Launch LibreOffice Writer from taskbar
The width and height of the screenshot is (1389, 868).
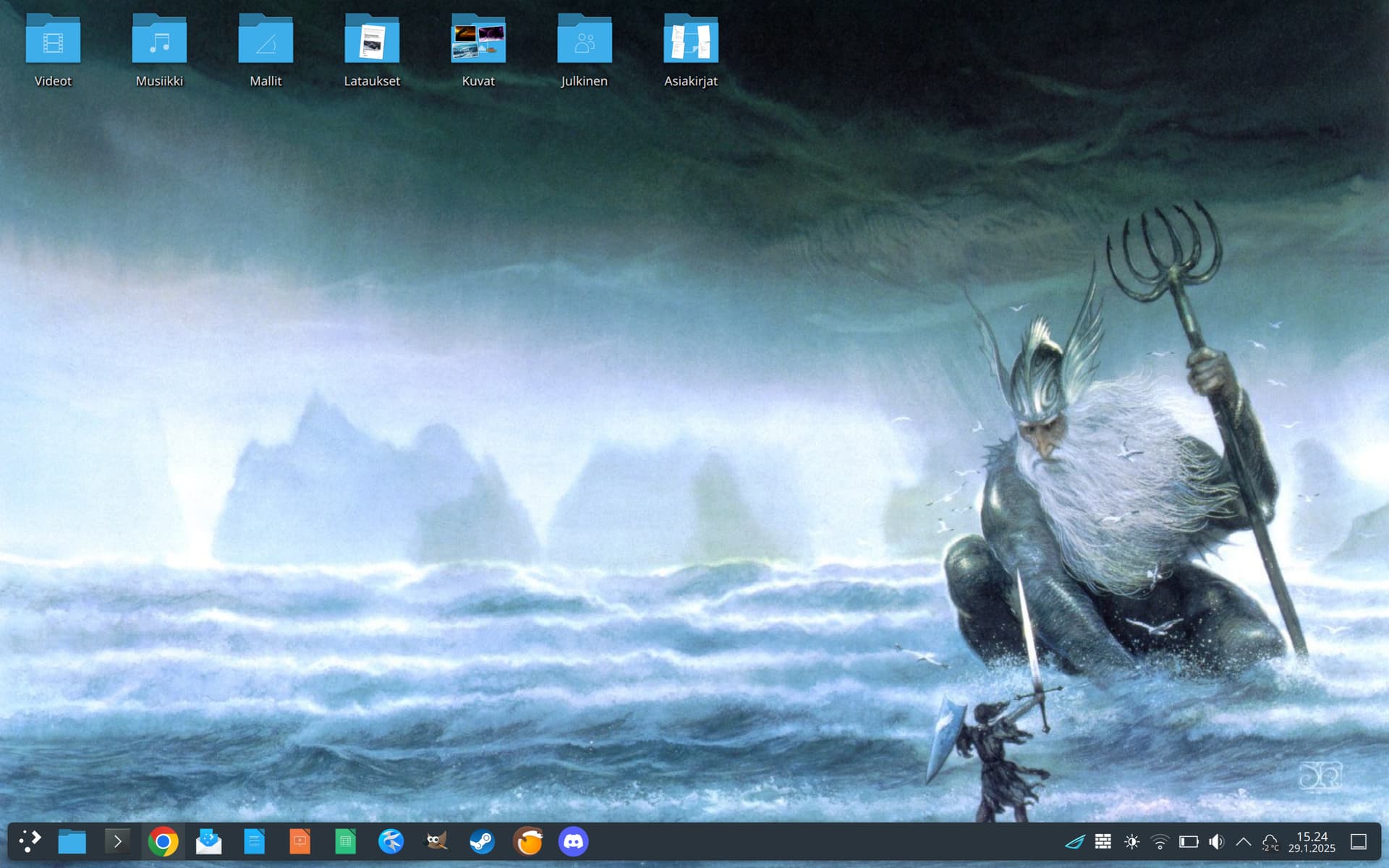[254, 841]
